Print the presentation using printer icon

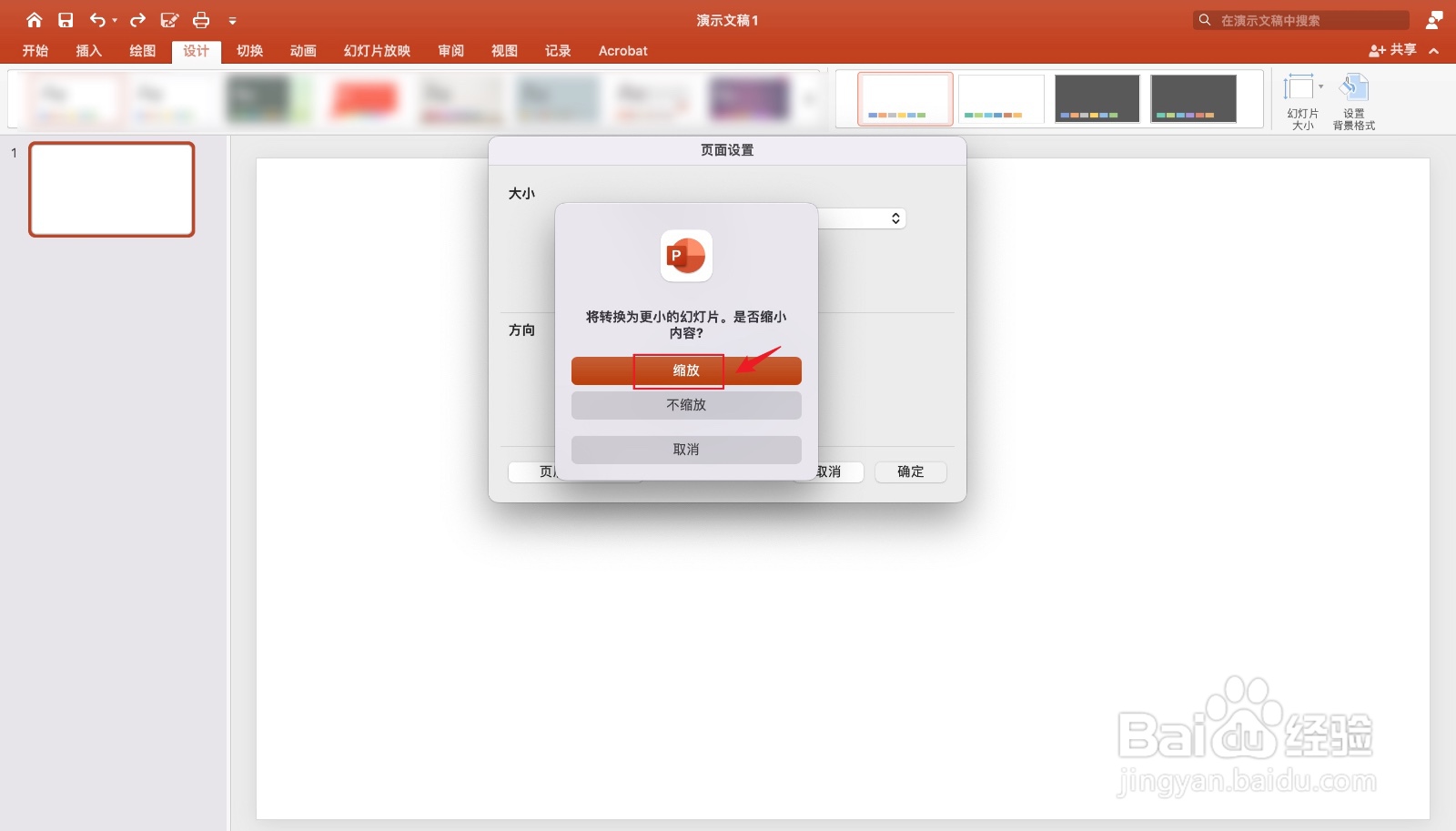click(x=201, y=20)
